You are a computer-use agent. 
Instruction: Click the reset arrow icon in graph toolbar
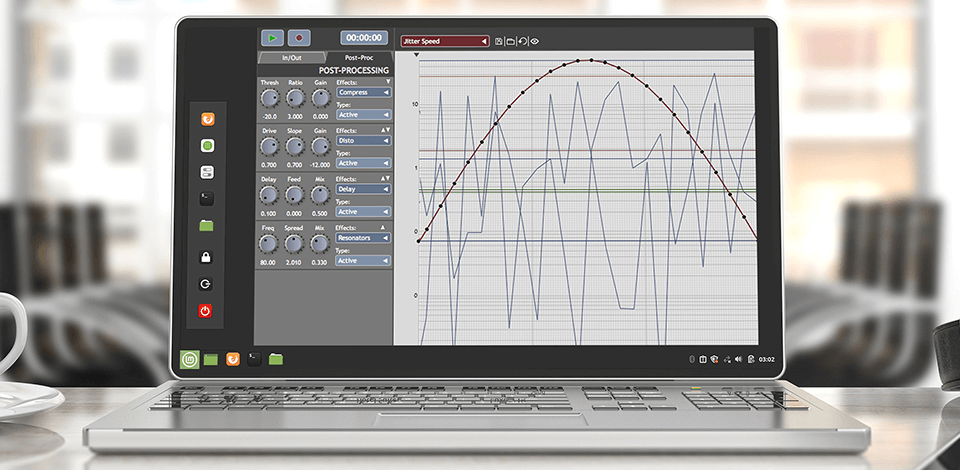pyautogui.click(x=522, y=42)
